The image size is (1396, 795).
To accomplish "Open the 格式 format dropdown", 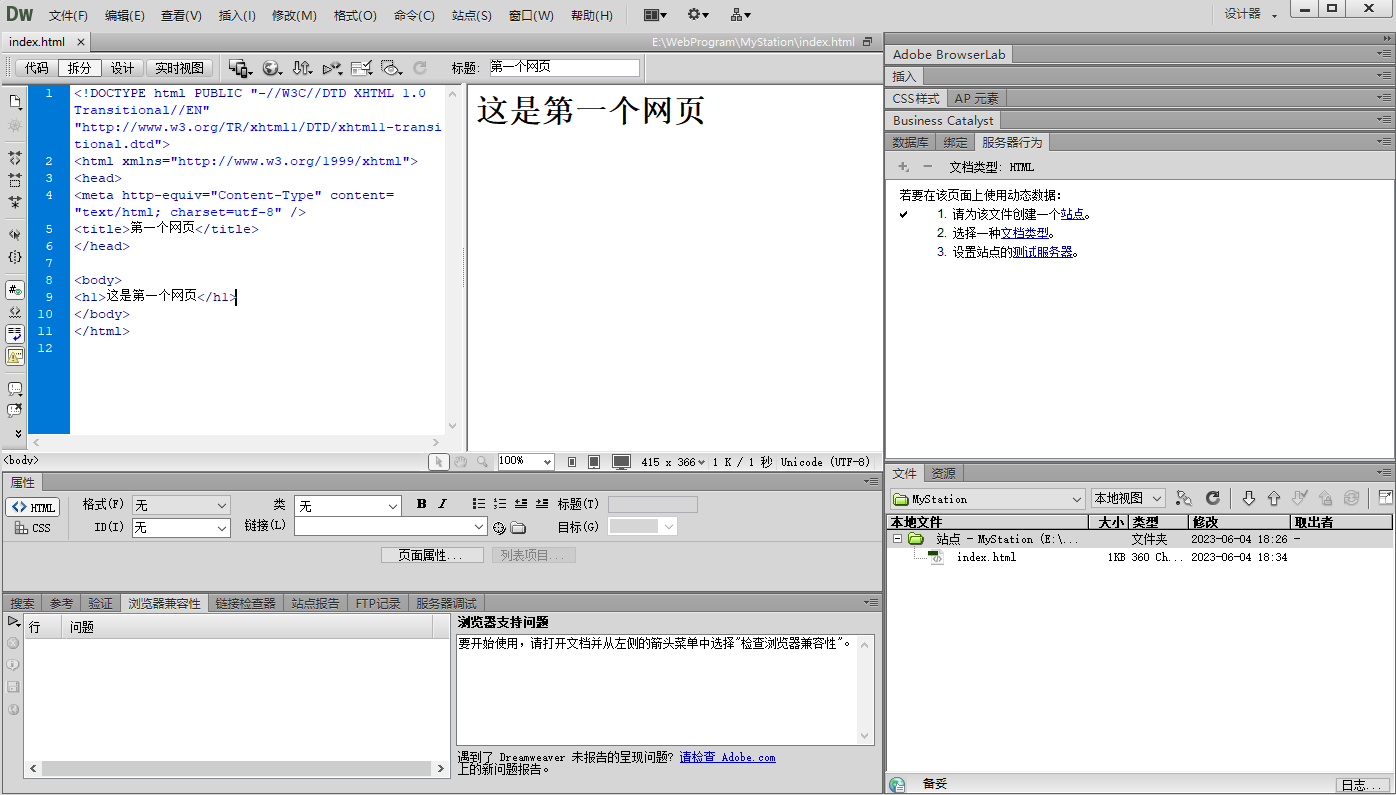I will coord(181,506).
